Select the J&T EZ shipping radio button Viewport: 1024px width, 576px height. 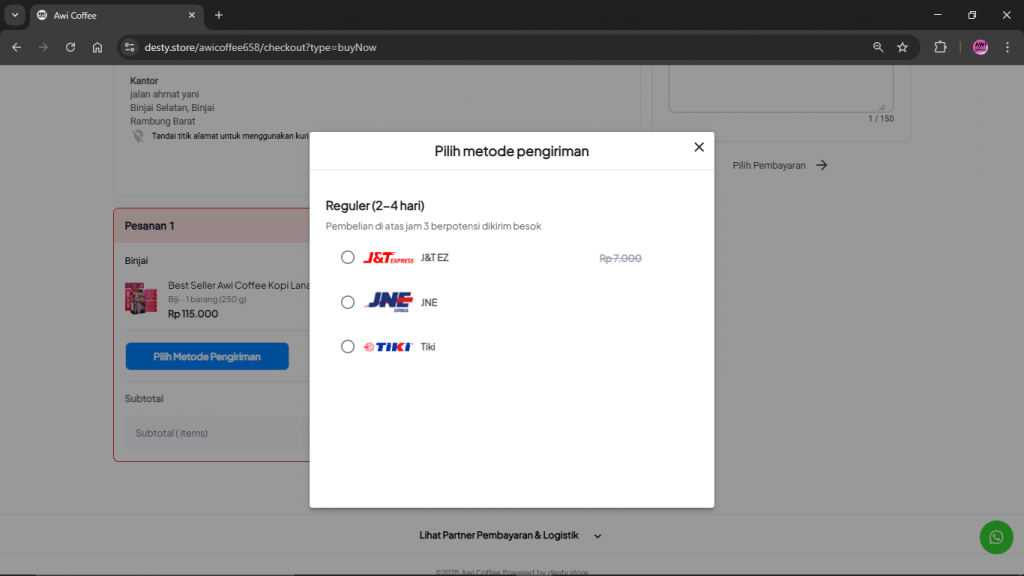coord(347,257)
